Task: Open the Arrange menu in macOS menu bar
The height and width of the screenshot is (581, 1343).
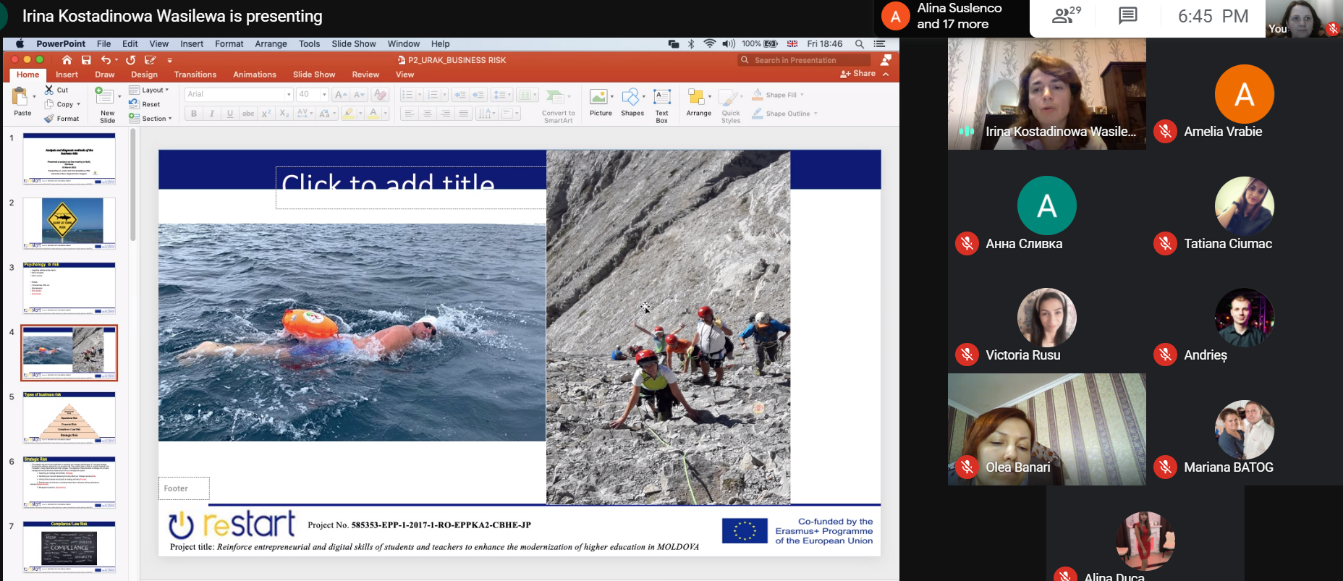Action: (271, 44)
